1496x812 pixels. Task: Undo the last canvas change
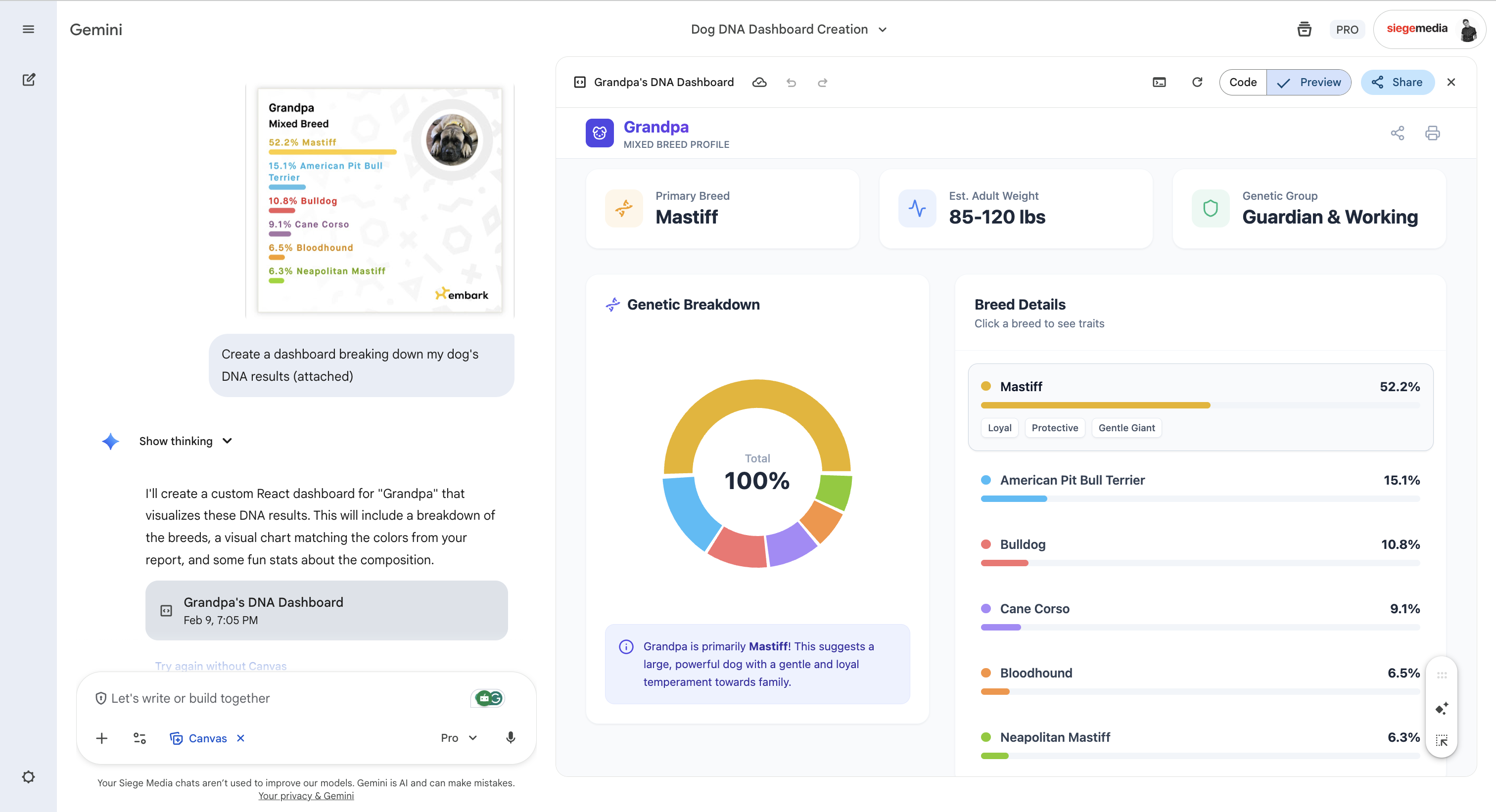pyautogui.click(x=791, y=83)
